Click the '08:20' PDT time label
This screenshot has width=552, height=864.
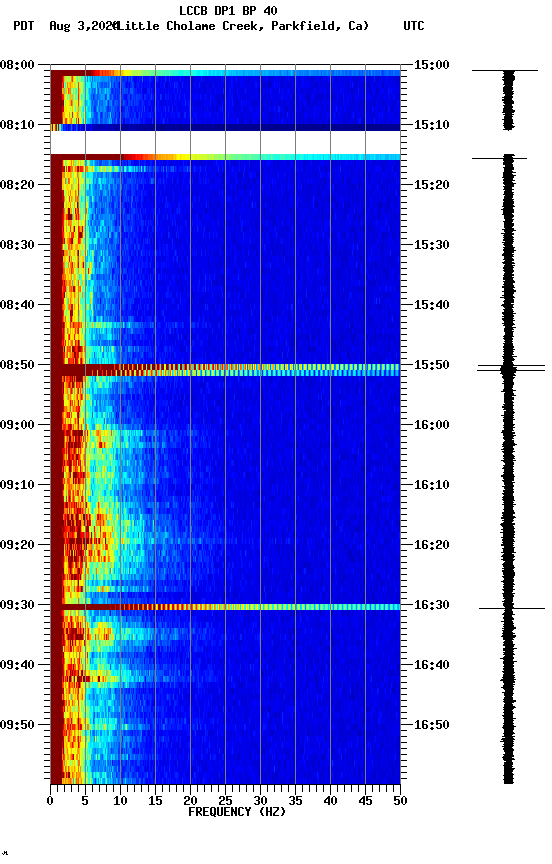pos(17,185)
